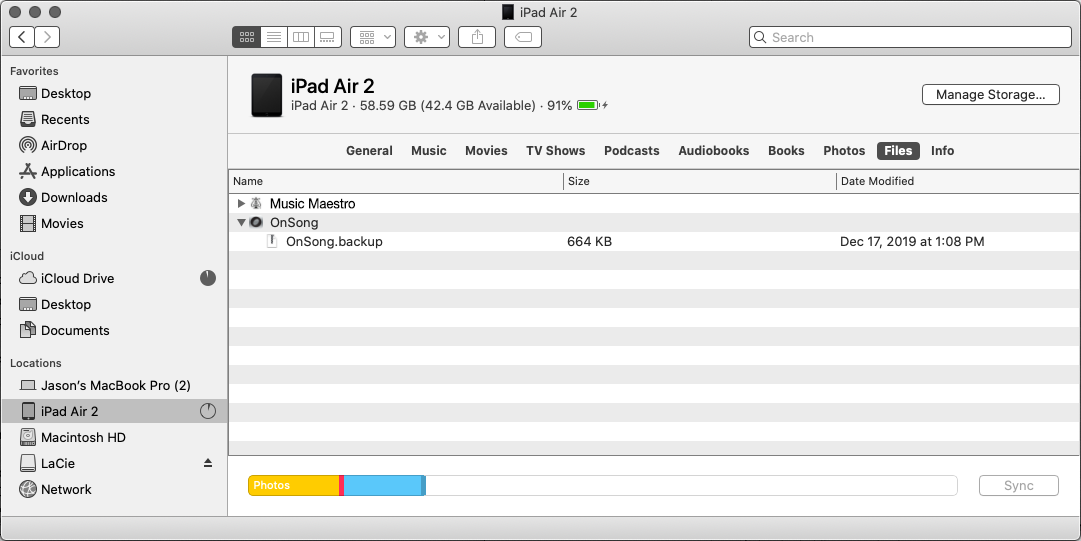Viewport: 1081px width, 541px height.
Task: Click Manage Storage button
Action: pos(991,94)
